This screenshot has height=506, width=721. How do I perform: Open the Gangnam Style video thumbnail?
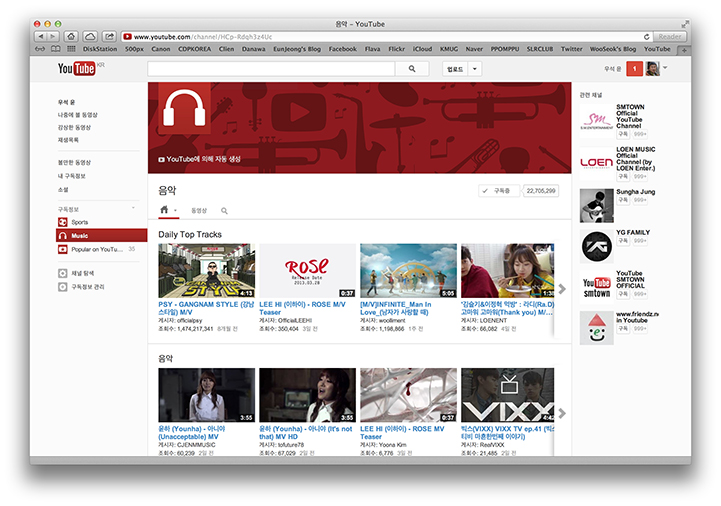click(x=206, y=270)
